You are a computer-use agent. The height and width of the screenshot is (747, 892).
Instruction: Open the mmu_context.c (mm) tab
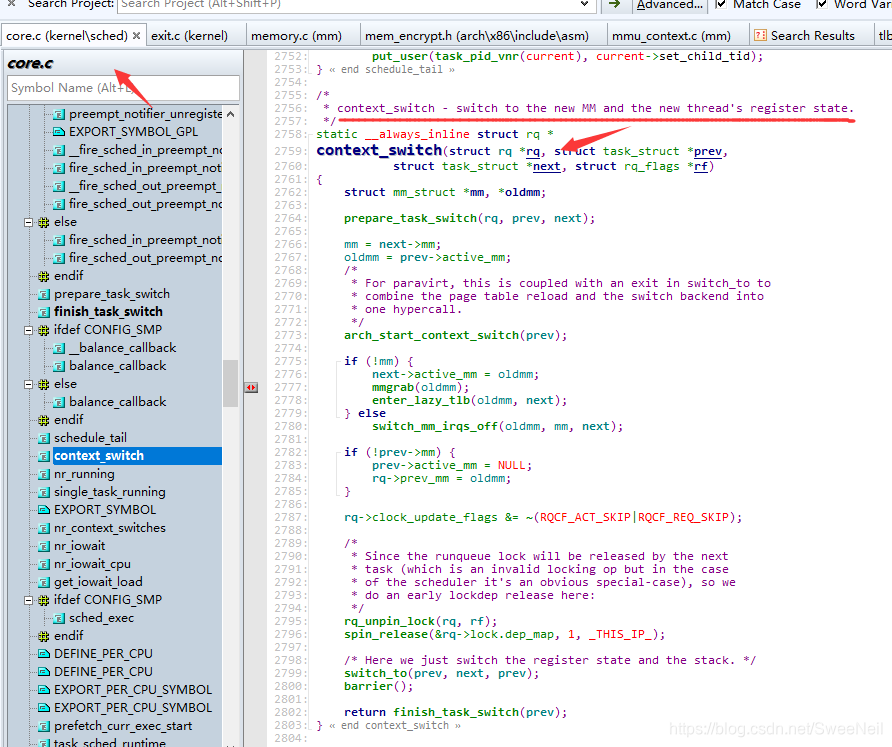671,36
